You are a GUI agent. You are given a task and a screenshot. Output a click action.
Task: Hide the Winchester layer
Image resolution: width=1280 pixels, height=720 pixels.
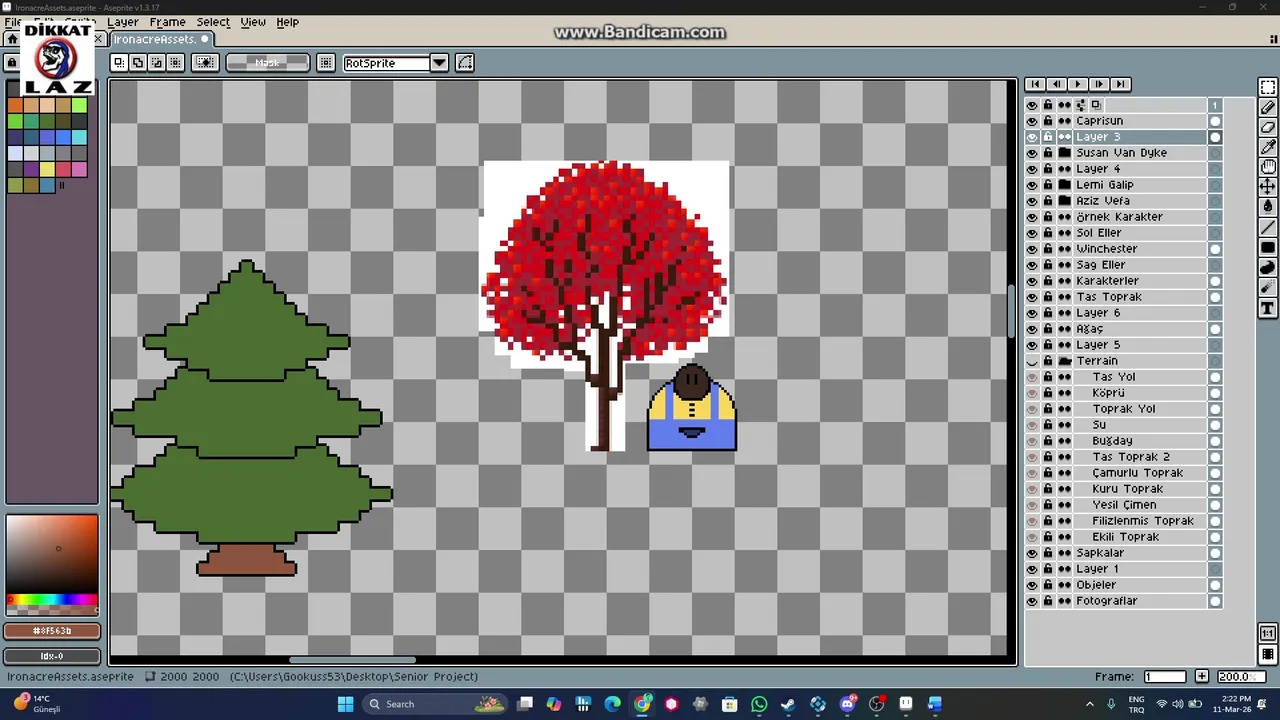1032,249
